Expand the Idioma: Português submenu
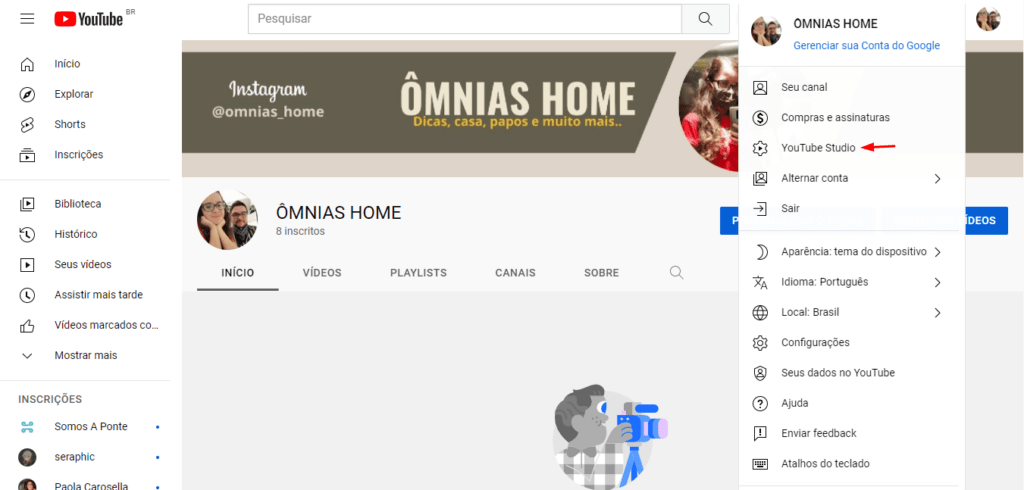1024x490 pixels. (937, 282)
